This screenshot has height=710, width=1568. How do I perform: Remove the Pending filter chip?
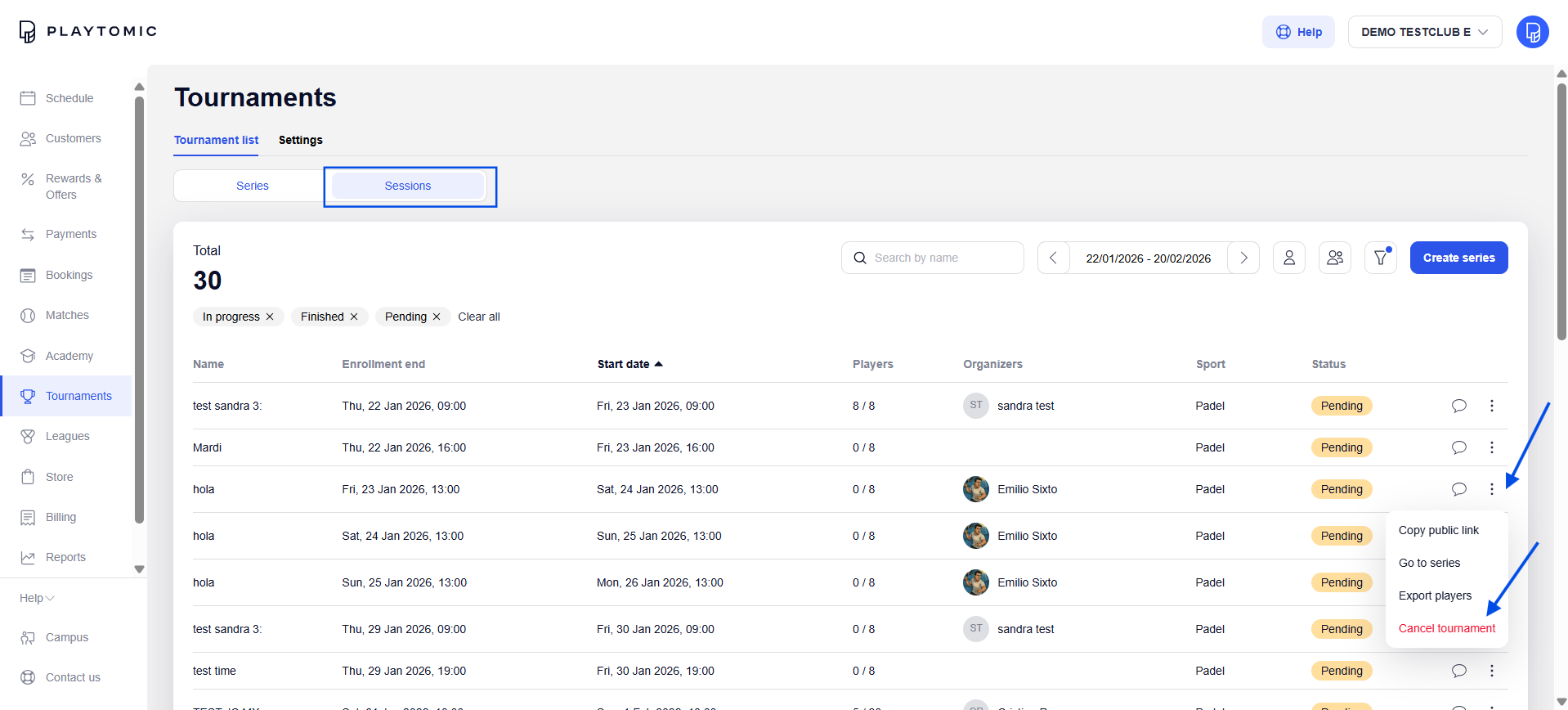tap(437, 317)
